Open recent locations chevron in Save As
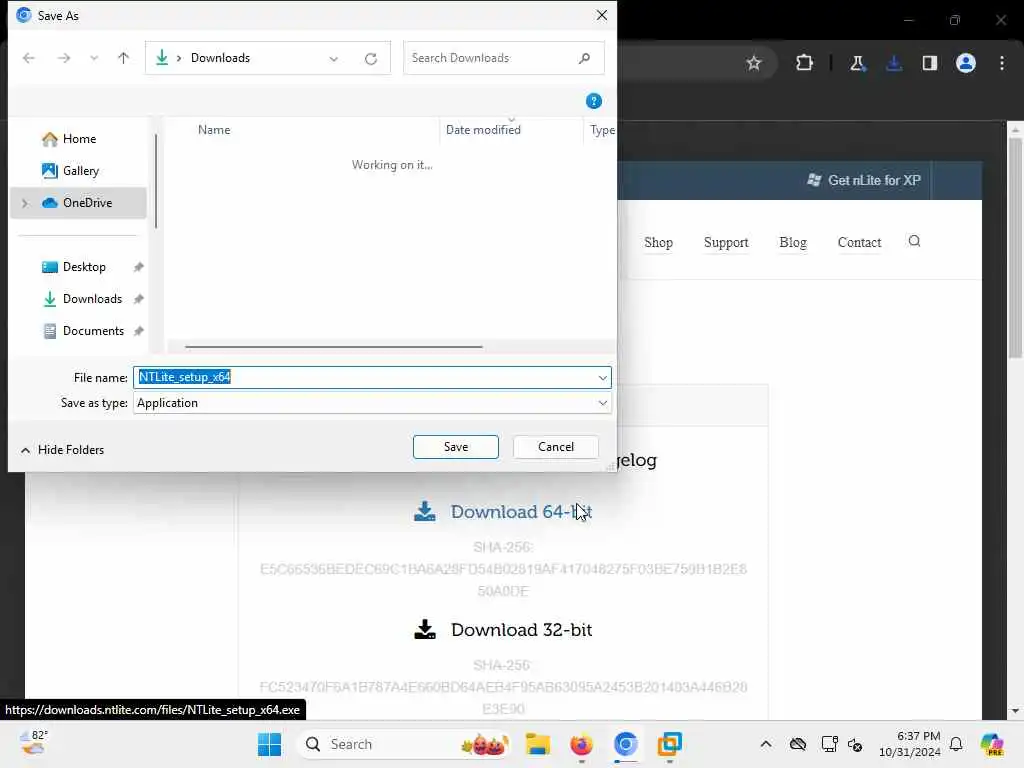The height and width of the screenshot is (768, 1024). point(94,58)
